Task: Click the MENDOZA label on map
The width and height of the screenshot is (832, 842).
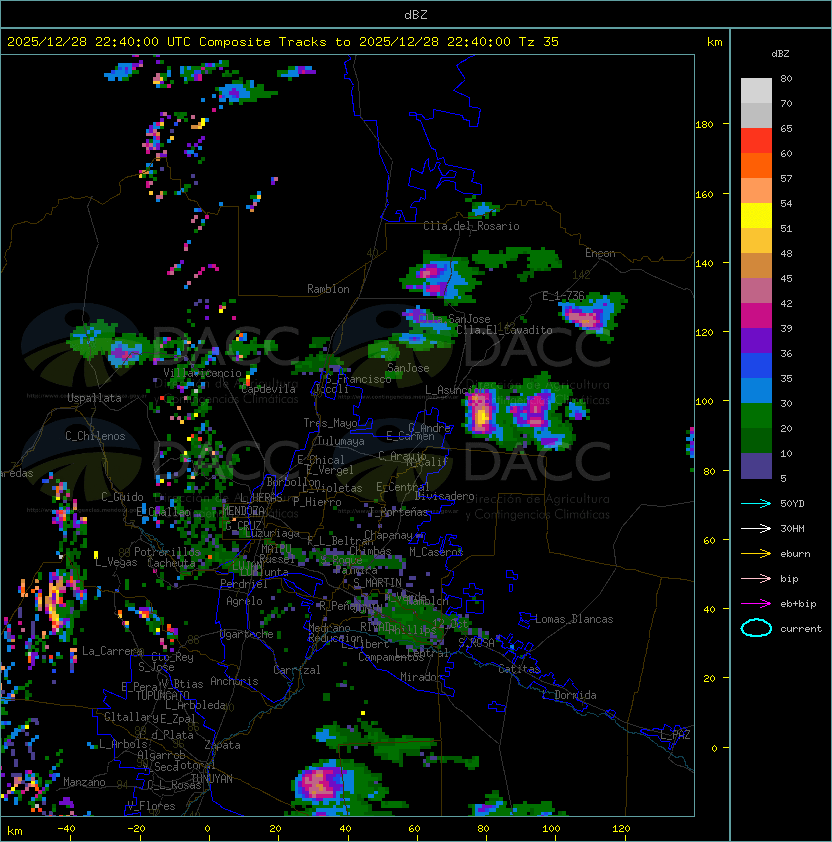Action: pos(244,510)
